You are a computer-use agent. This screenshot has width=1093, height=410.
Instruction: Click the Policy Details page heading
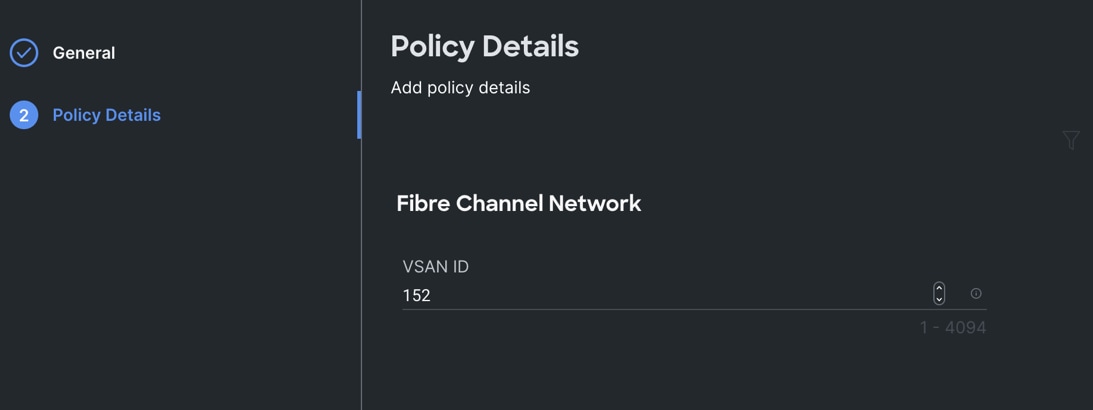[x=484, y=46]
